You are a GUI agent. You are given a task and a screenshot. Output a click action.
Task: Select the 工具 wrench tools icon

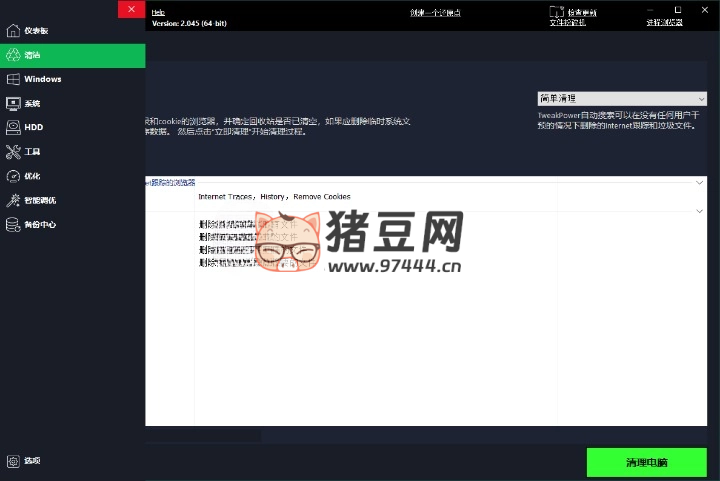13,152
